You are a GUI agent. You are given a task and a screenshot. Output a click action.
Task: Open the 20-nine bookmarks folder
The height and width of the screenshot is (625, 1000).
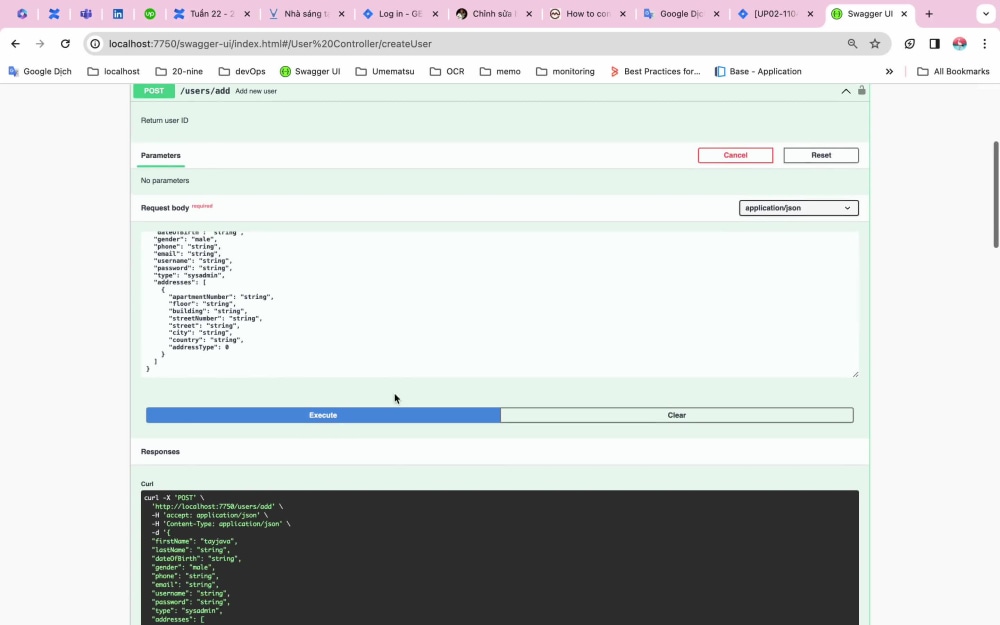(x=179, y=71)
